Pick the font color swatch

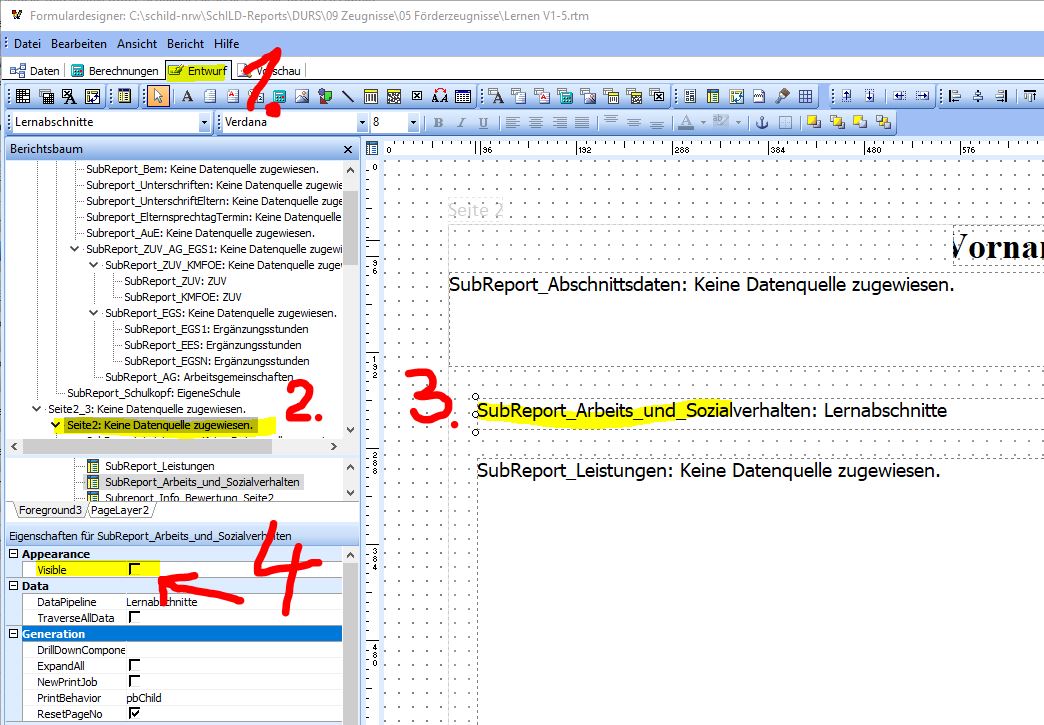click(685, 122)
